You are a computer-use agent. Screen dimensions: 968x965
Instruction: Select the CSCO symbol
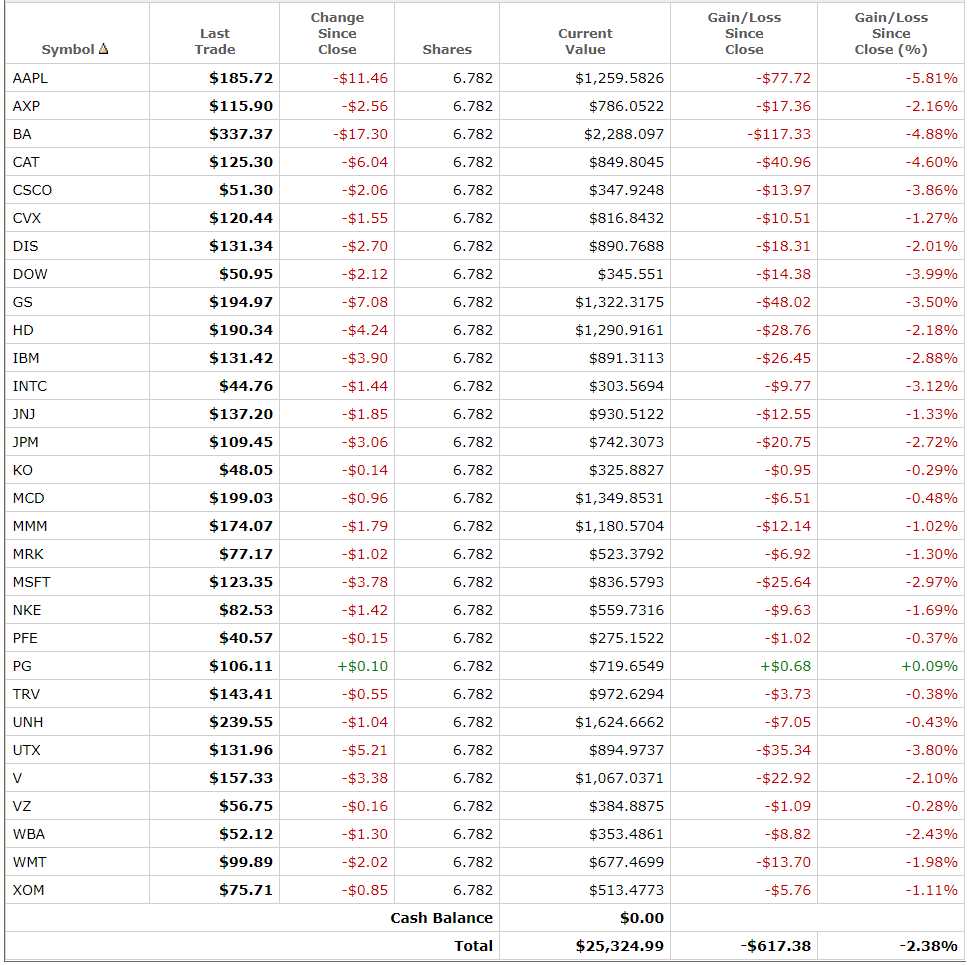pos(32,190)
